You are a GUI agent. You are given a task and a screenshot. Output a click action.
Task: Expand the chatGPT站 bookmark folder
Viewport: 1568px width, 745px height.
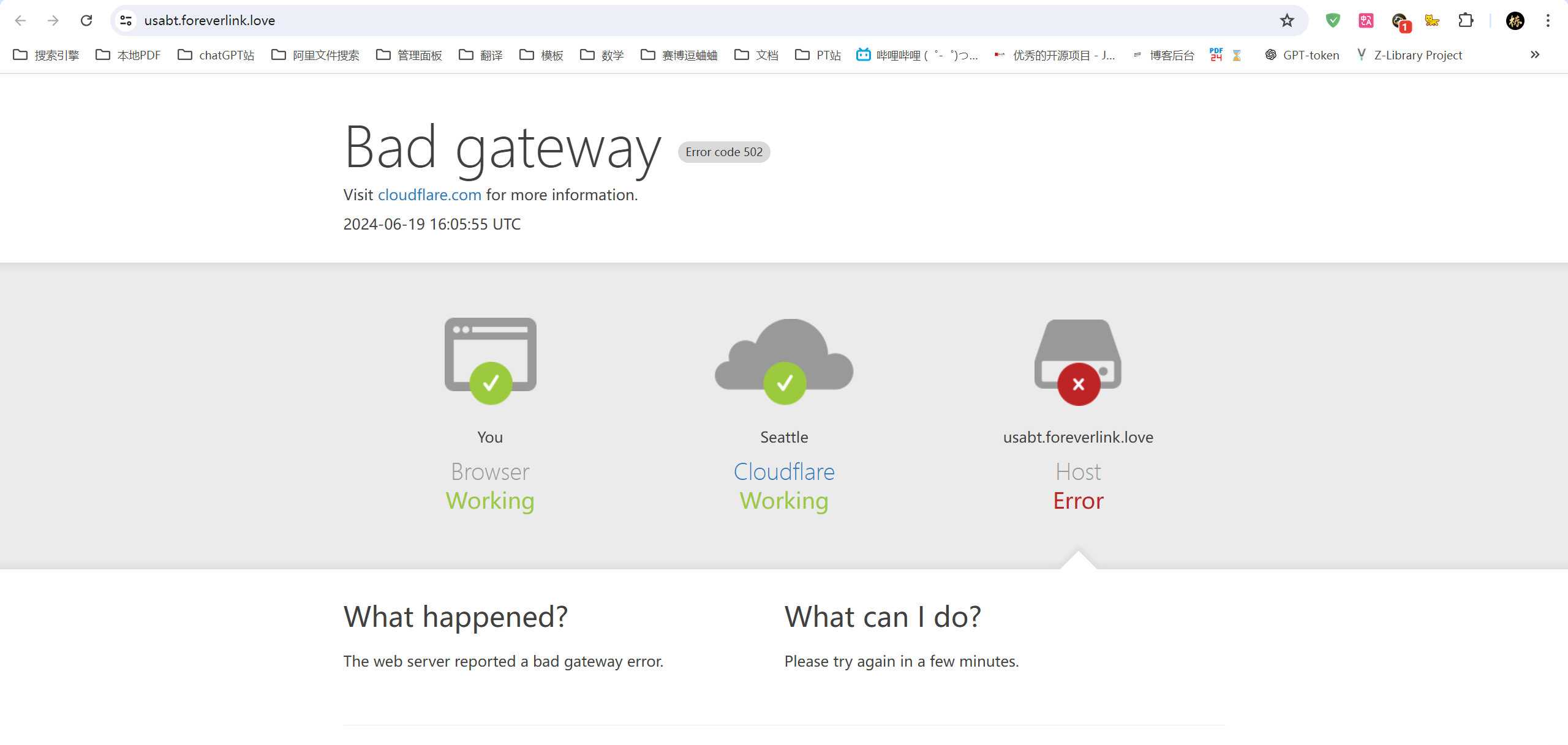point(216,55)
